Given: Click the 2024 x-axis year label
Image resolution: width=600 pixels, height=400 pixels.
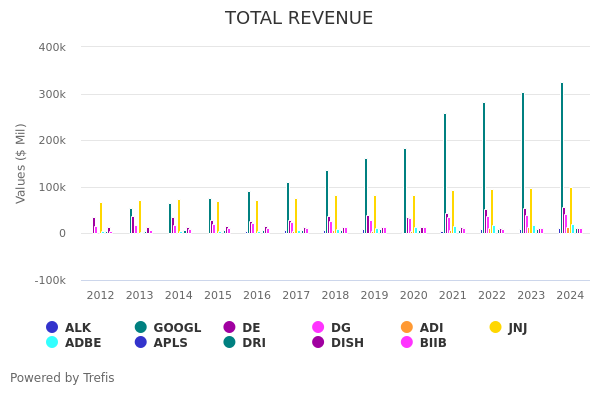Looking at the screenshot, I should pyautogui.click(x=570, y=296).
